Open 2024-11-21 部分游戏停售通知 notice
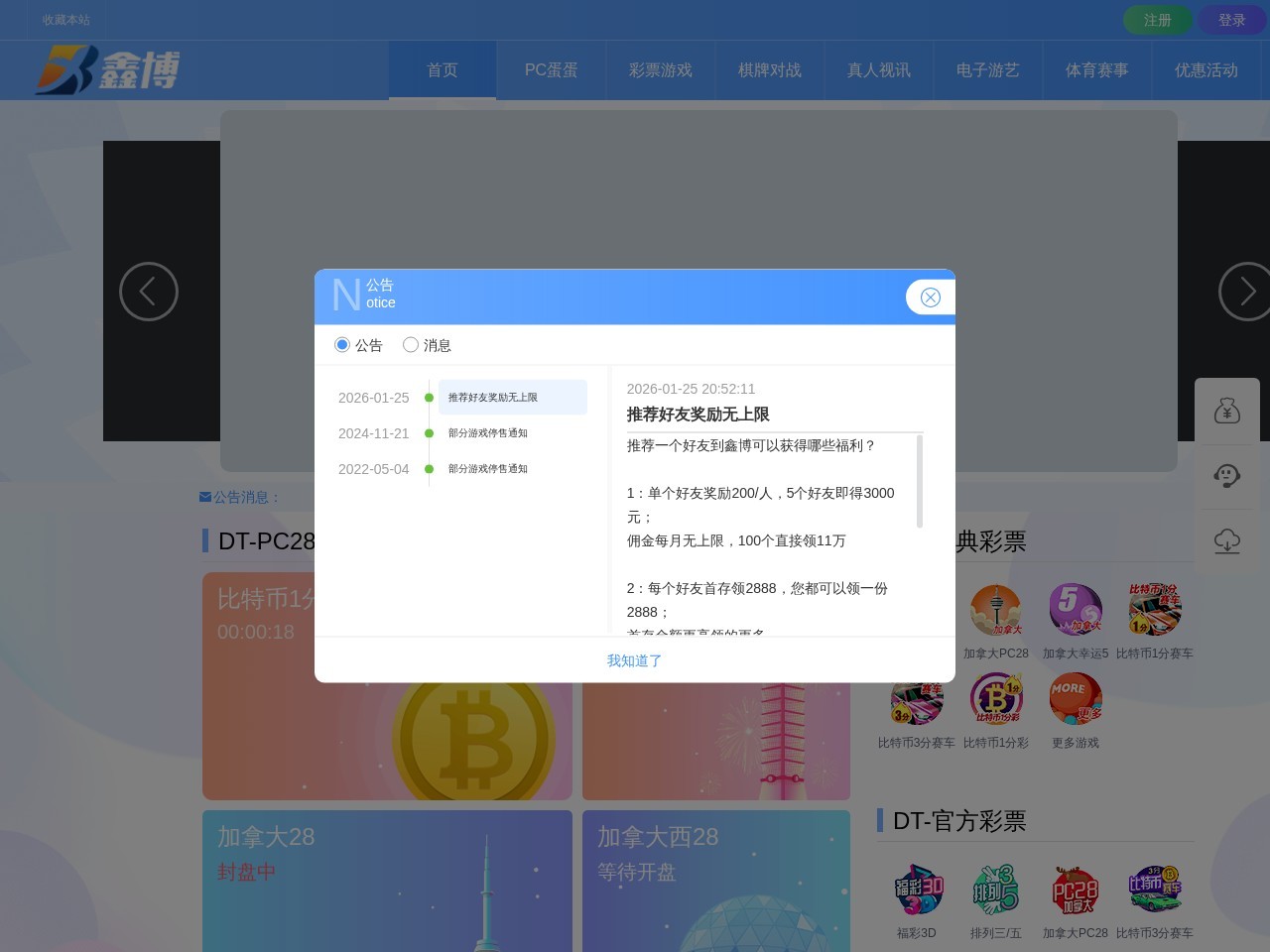The width and height of the screenshot is (1270, 952). (x=488, y=433)
